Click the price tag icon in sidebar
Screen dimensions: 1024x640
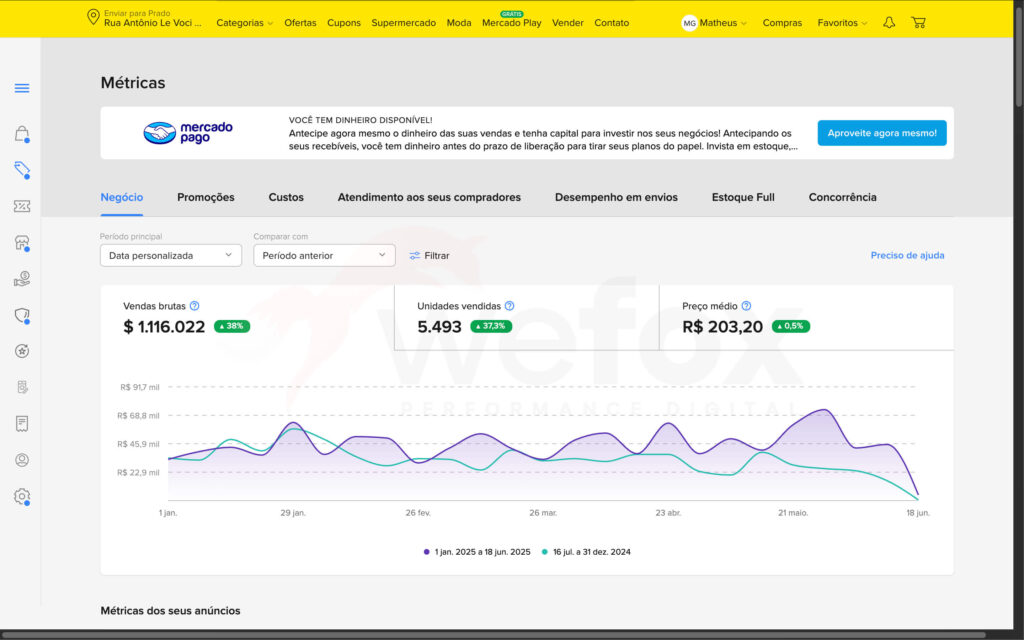click(22, 170)
